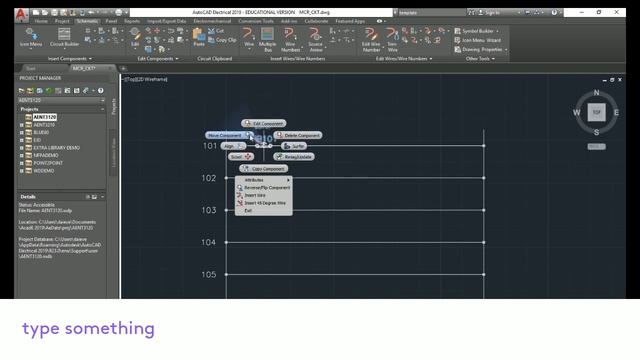Open the Circuit Builder tool

coord(64,38)
